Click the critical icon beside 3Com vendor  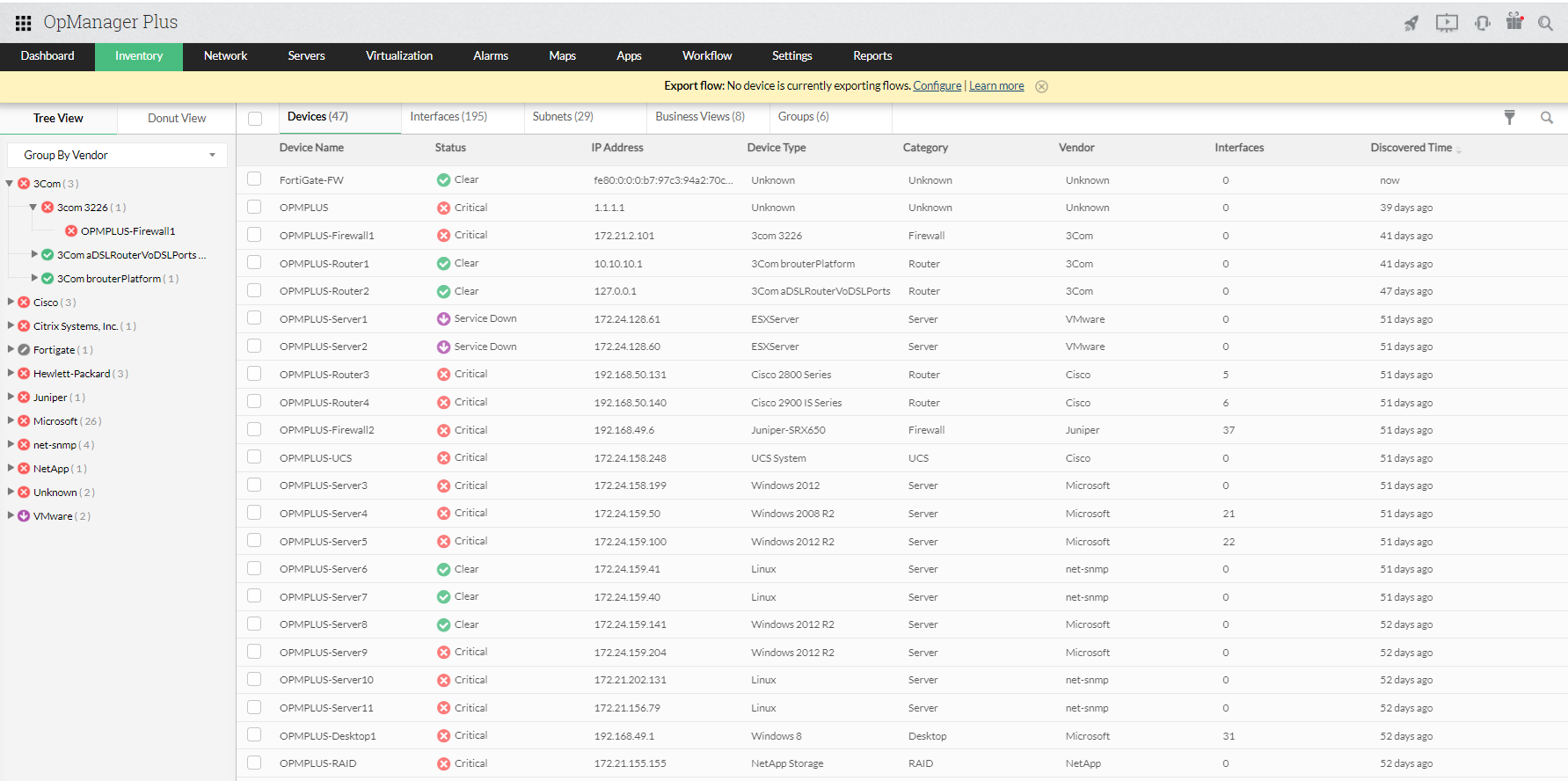point(24,184)
